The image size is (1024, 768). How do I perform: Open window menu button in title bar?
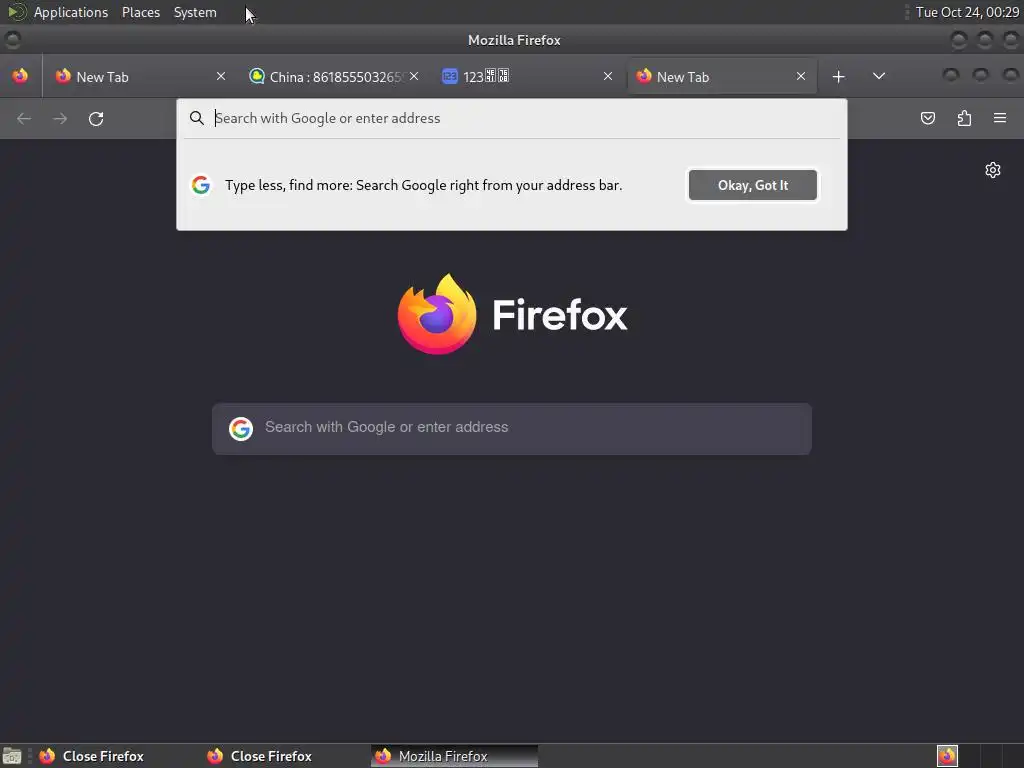12,40
